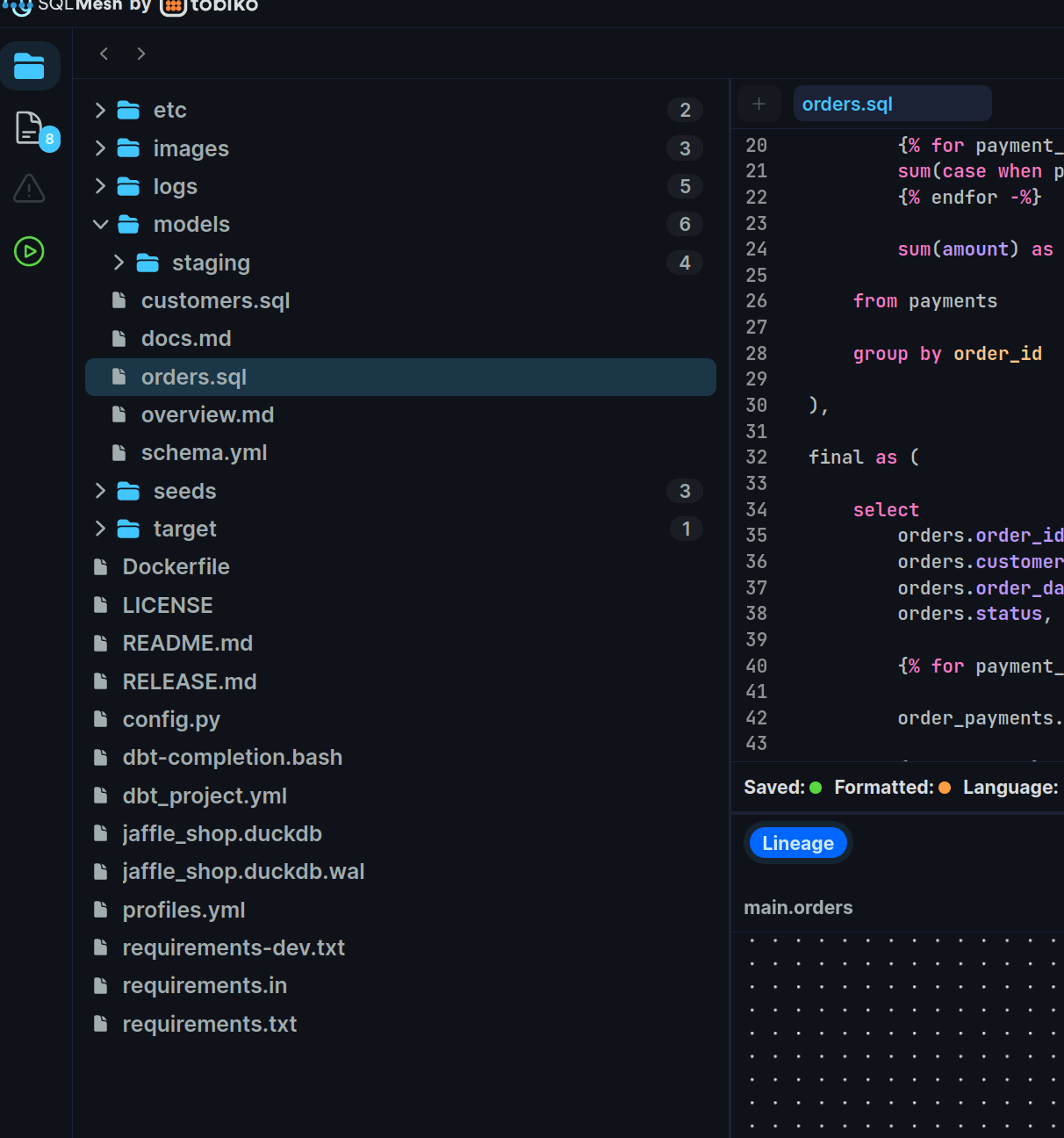
Task: Open LICENSE file in the tree
Action: tap(168, 605)
